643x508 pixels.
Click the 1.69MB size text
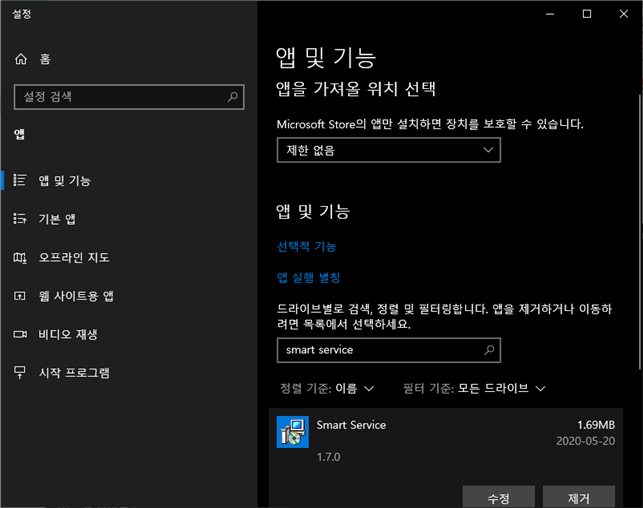point(596,425)
